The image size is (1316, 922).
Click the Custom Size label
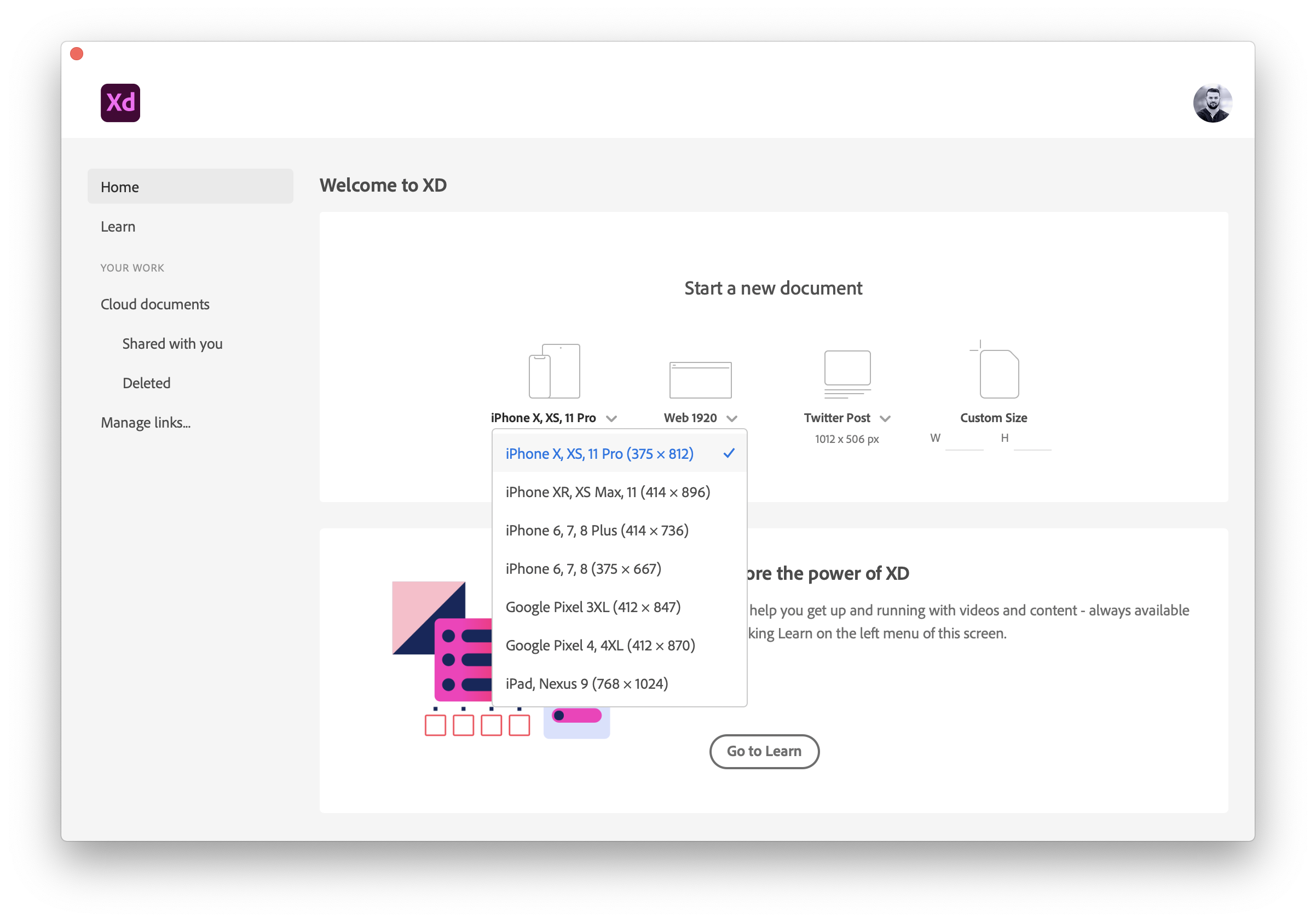pyautogui.click(x=994, y=418)
